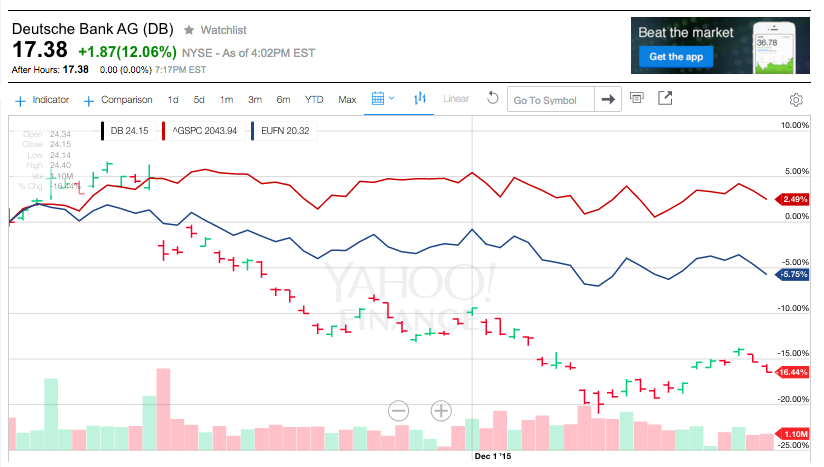Click the EUFN 20.32 legend label

(285, 131)
